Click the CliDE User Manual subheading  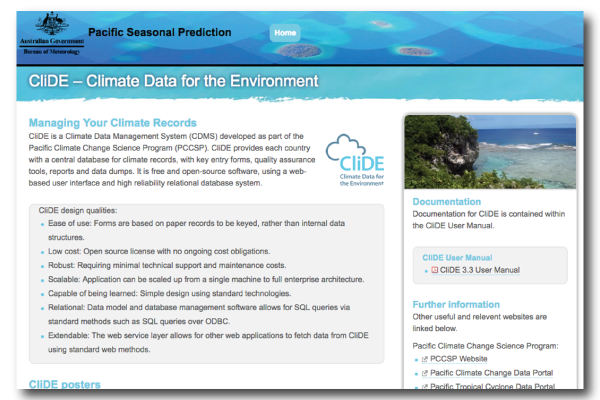tap(457, 258)
